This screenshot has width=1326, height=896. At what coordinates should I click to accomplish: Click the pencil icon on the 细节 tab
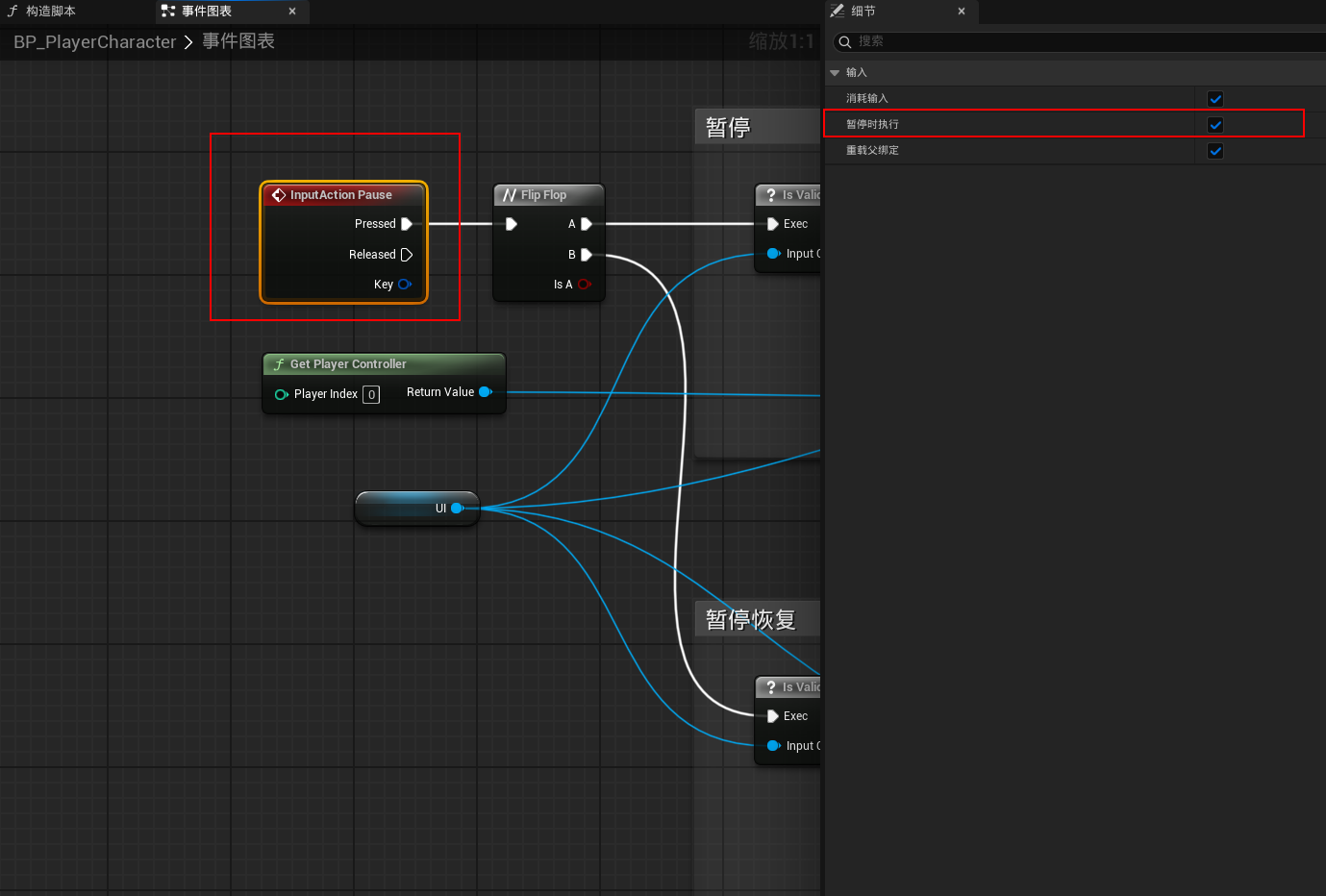pyautogui.click(x=838, y=11)
